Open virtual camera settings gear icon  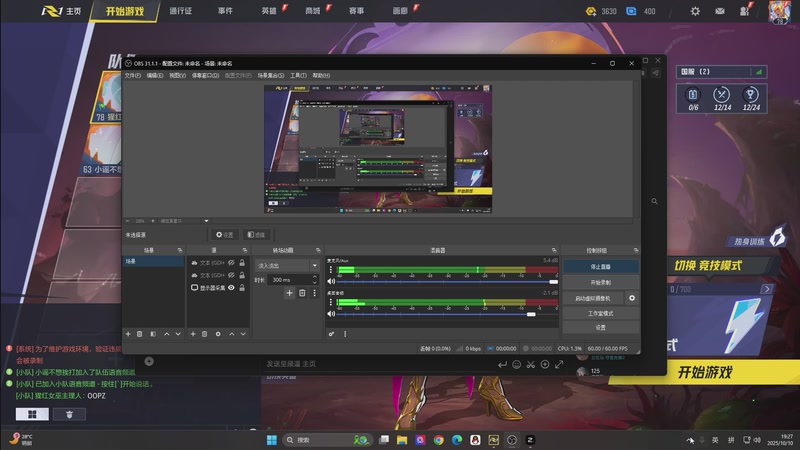coord(632,298)
